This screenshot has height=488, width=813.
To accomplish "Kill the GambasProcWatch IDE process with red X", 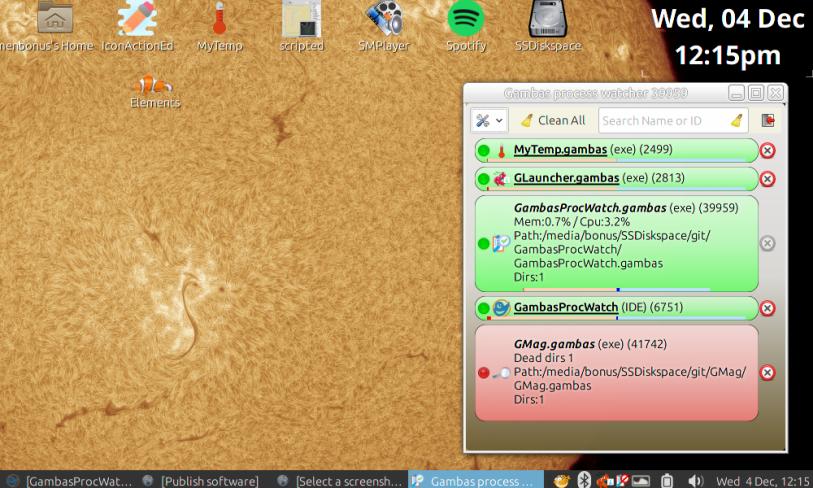I will coord(767,308).
